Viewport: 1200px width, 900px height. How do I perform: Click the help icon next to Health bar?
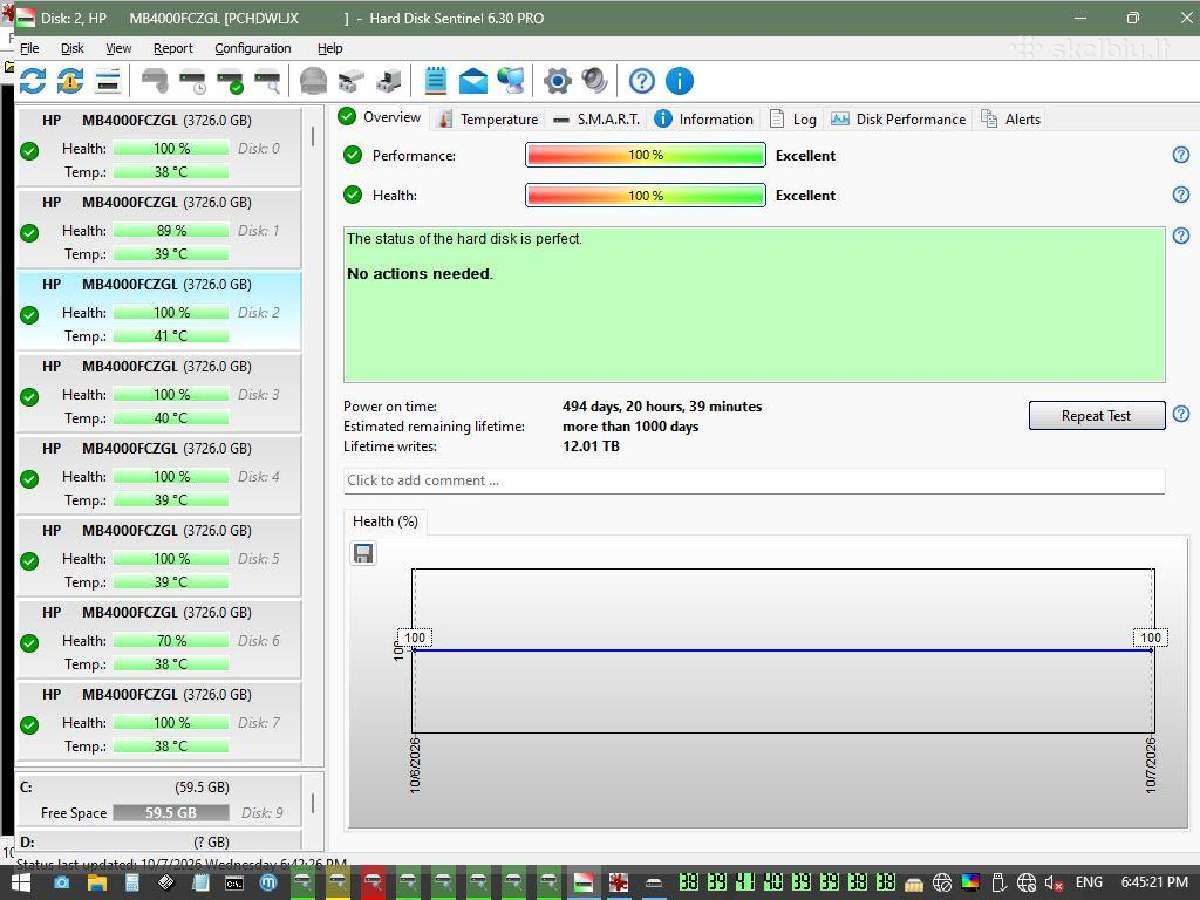click(1181, 195)
